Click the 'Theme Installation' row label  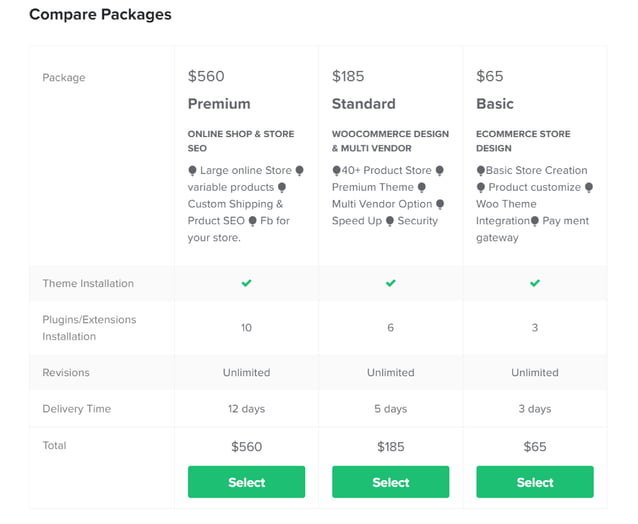[88, 283]
